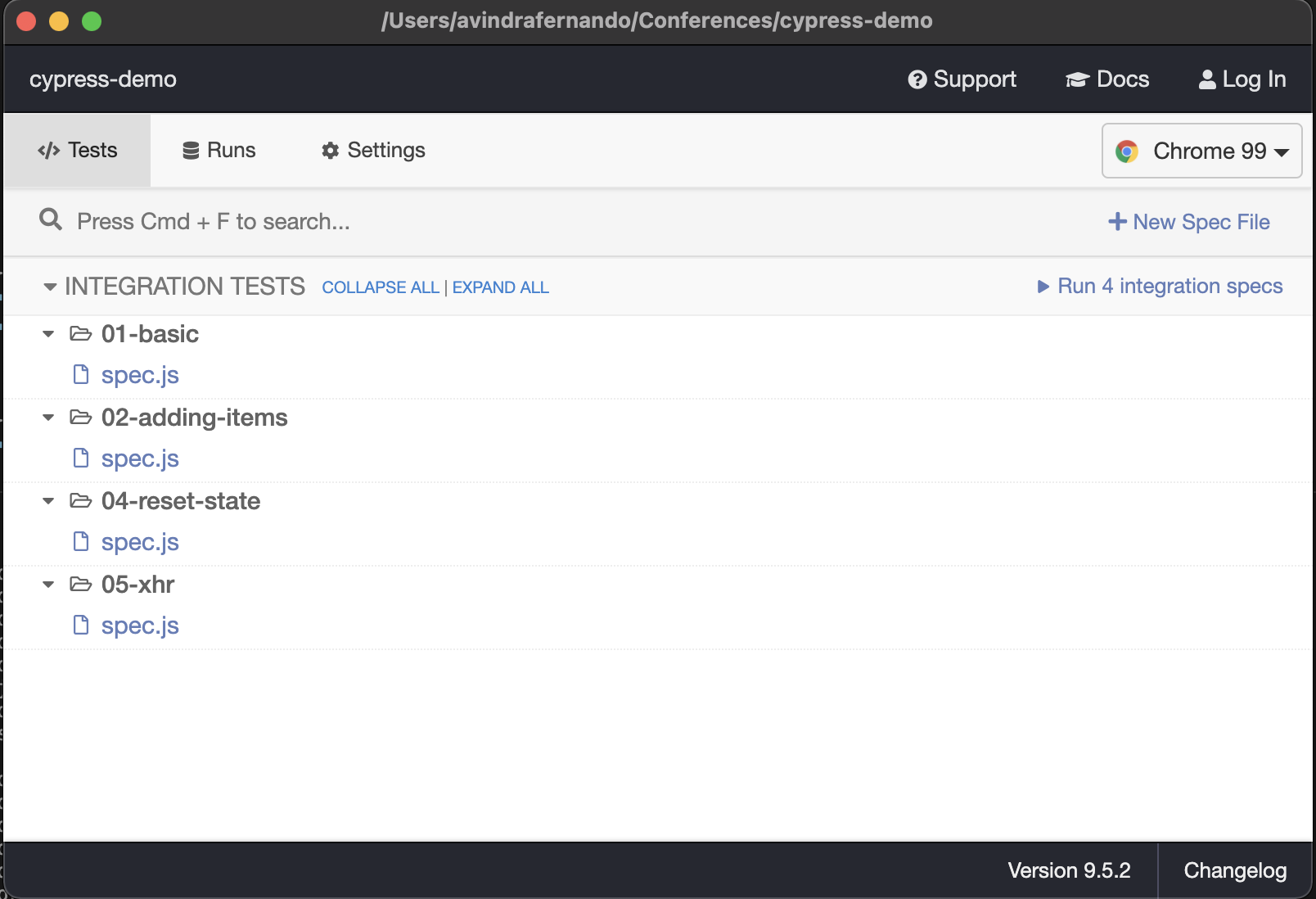
Task: Click the play icon for integration specs
Action: (x=1043, y=287)
